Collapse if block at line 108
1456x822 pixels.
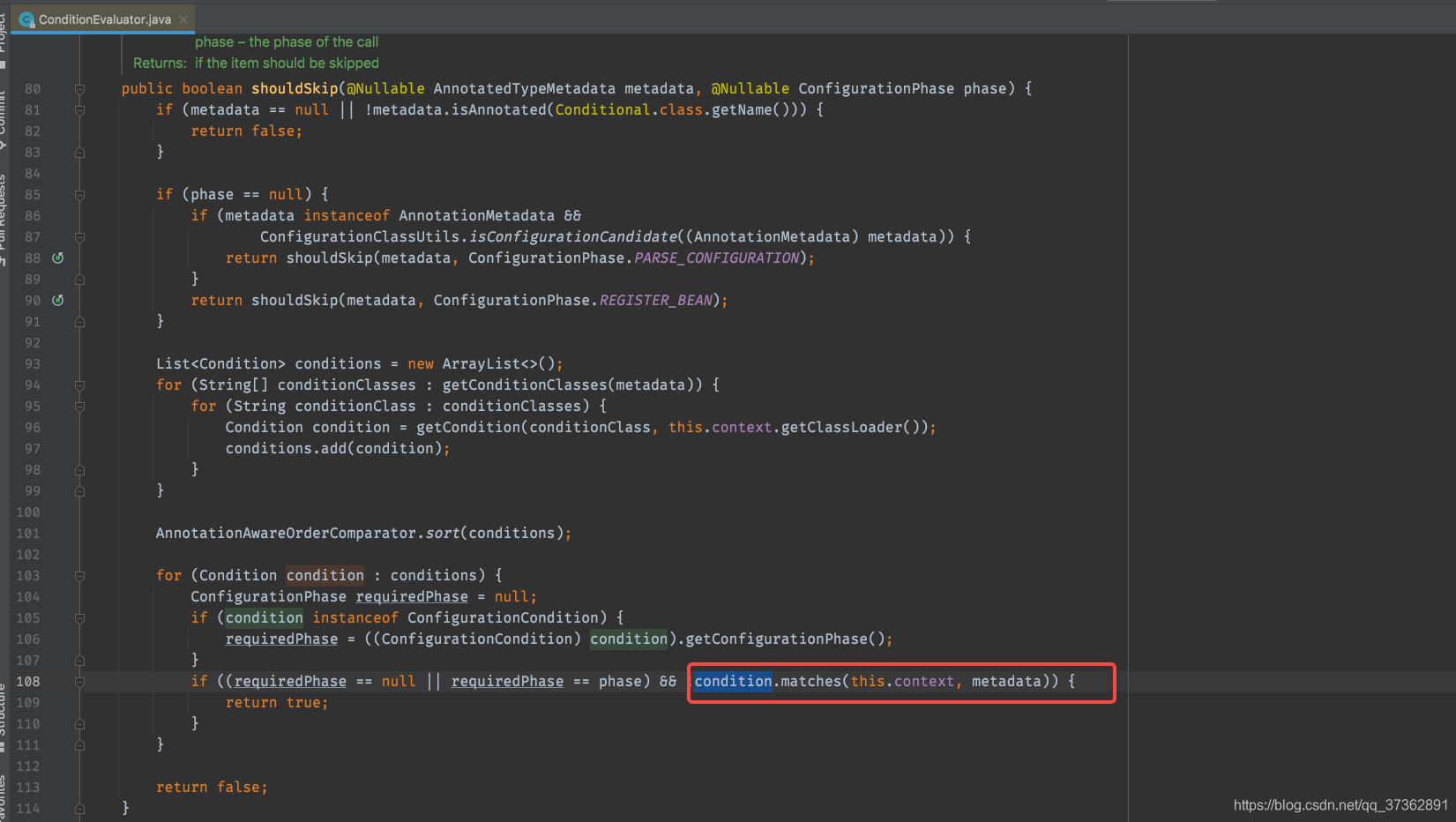click(x=79, y=681)
